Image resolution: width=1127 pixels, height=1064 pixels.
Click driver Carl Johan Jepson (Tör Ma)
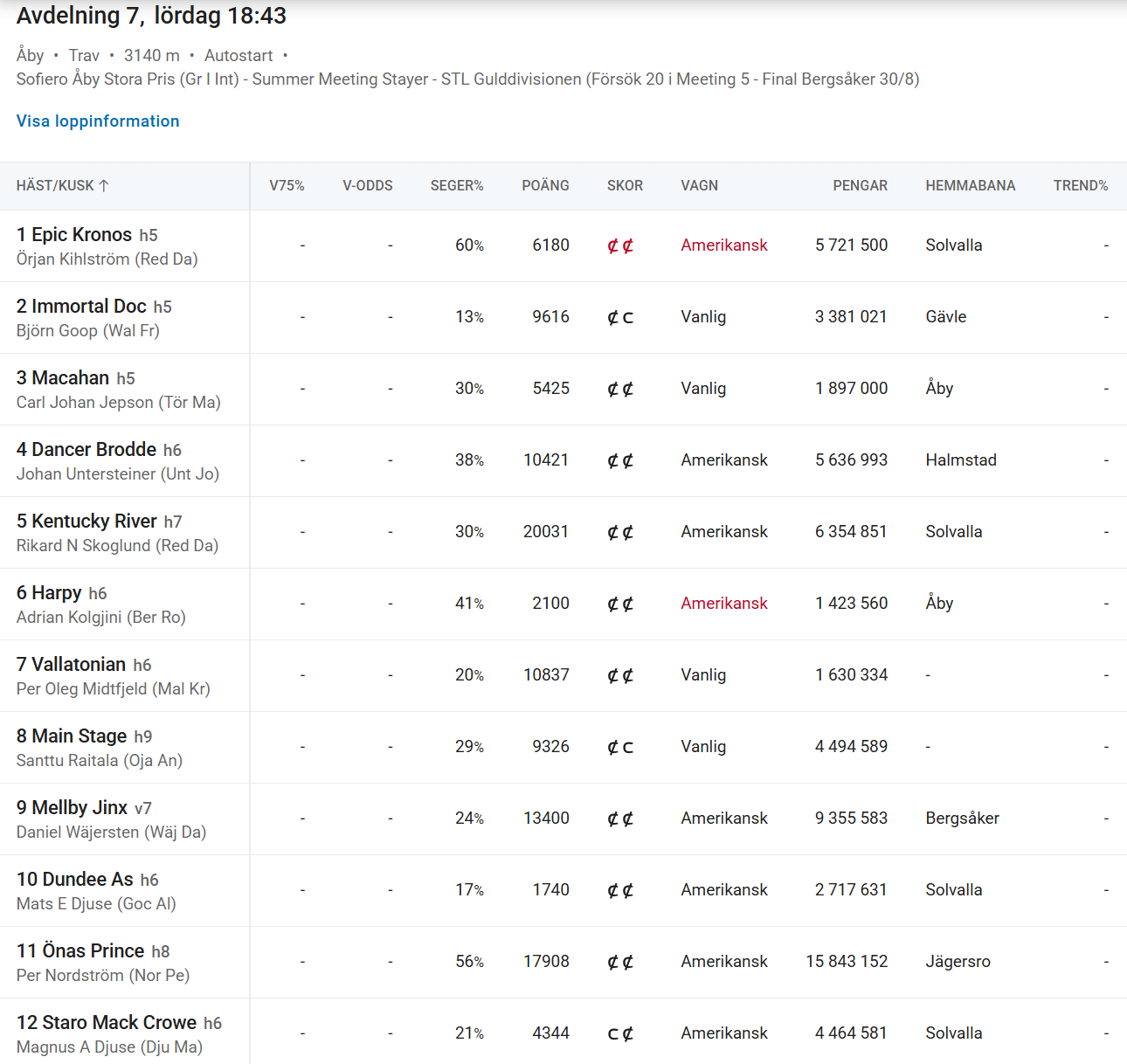(x=119, y=403)
